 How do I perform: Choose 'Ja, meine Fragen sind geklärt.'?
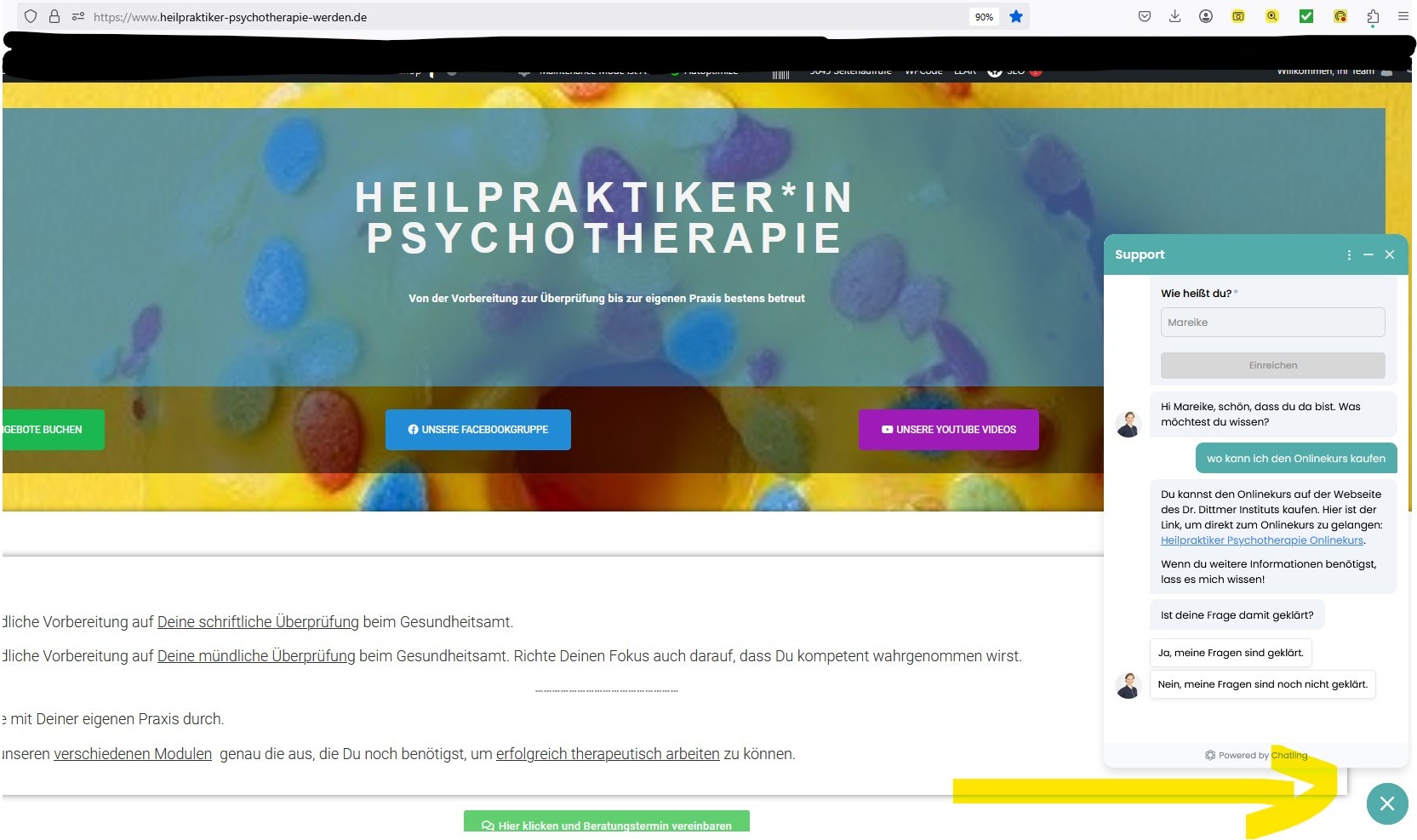tap(1231, 653)
